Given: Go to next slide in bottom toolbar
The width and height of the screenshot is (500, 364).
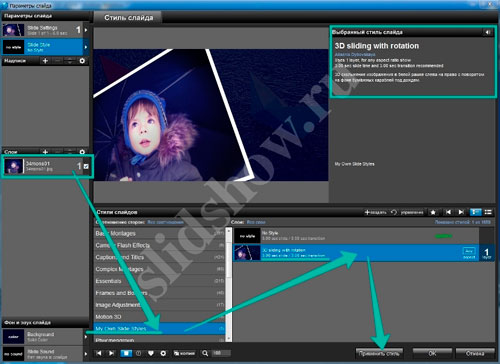Looking at the screenshot, I should (x=111, y=353).
